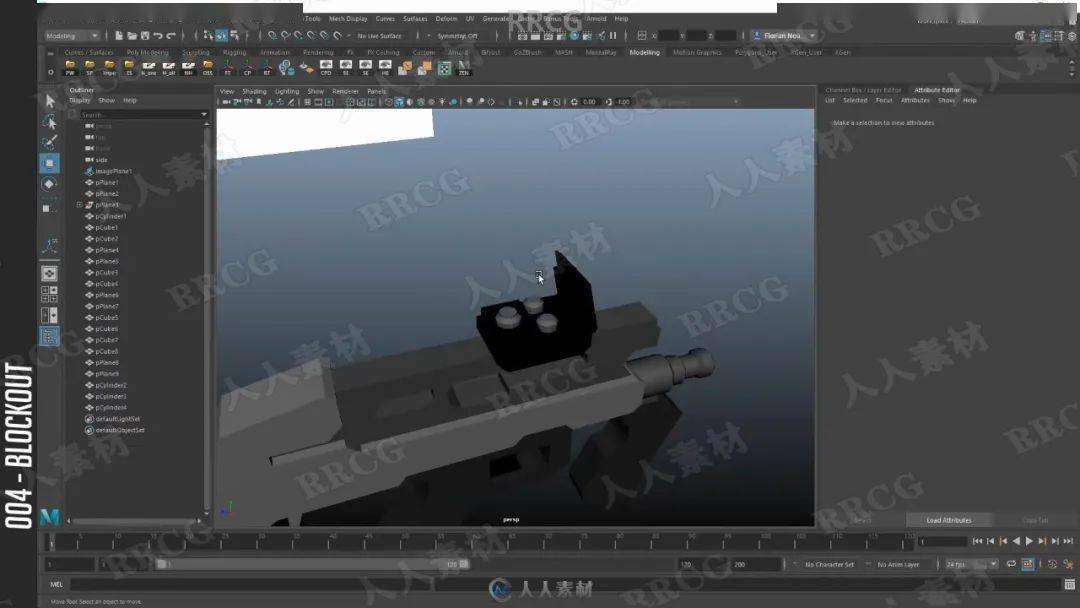Expand the pPlane3 node in Outliner
Viewport: 1080px width, 608px height.
click(x=79, y=205)
